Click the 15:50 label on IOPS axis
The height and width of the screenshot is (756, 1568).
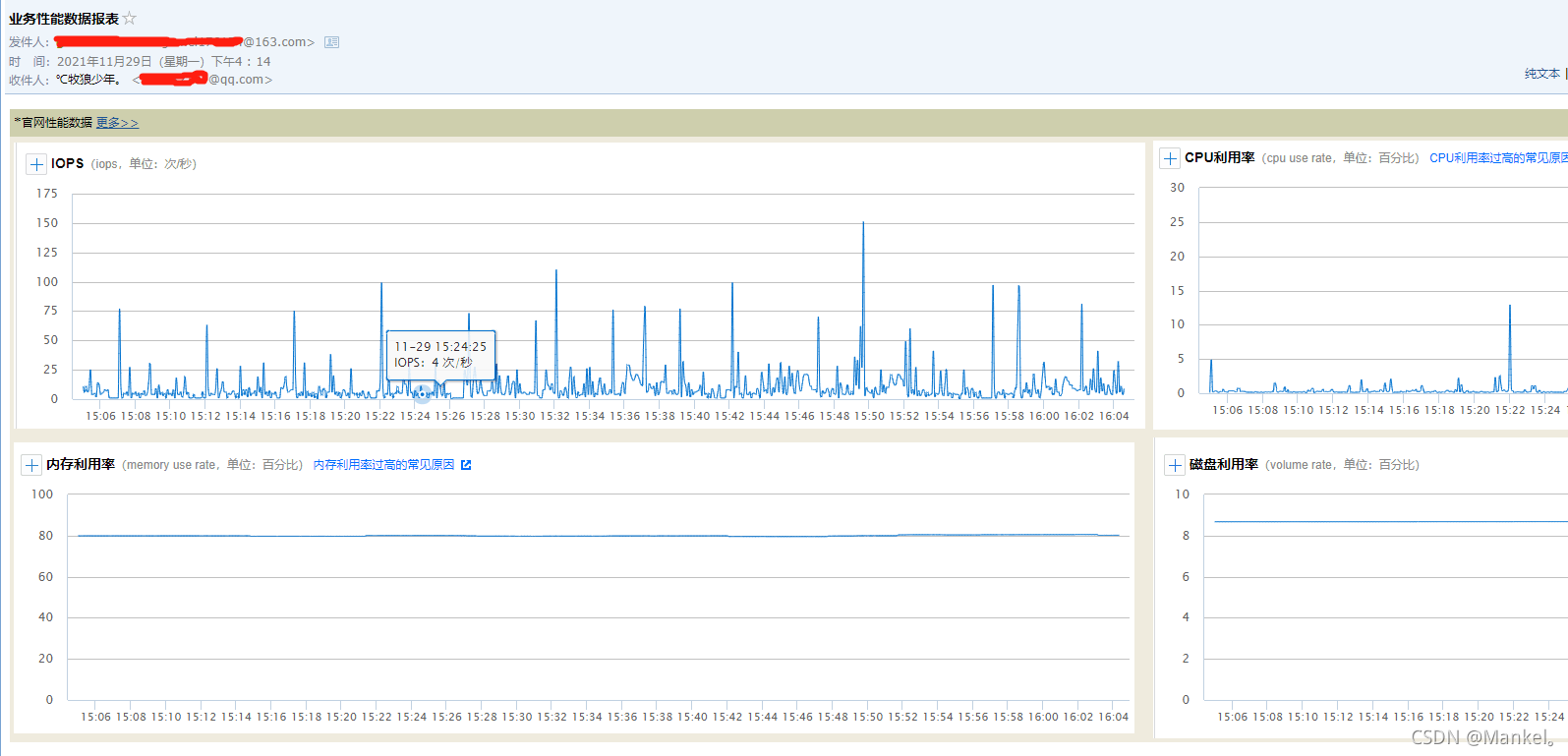point(870,417)
